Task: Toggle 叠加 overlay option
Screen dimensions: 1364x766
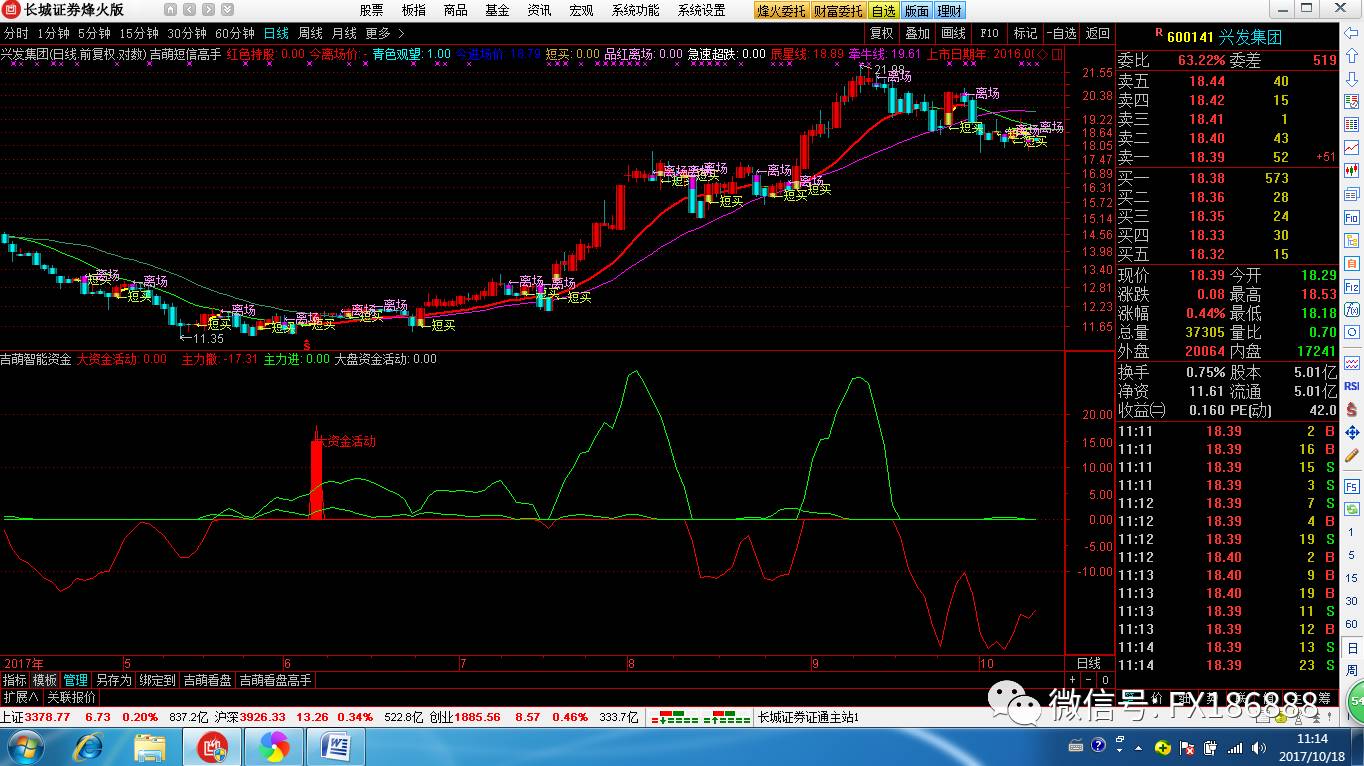Action: point(918,33)
